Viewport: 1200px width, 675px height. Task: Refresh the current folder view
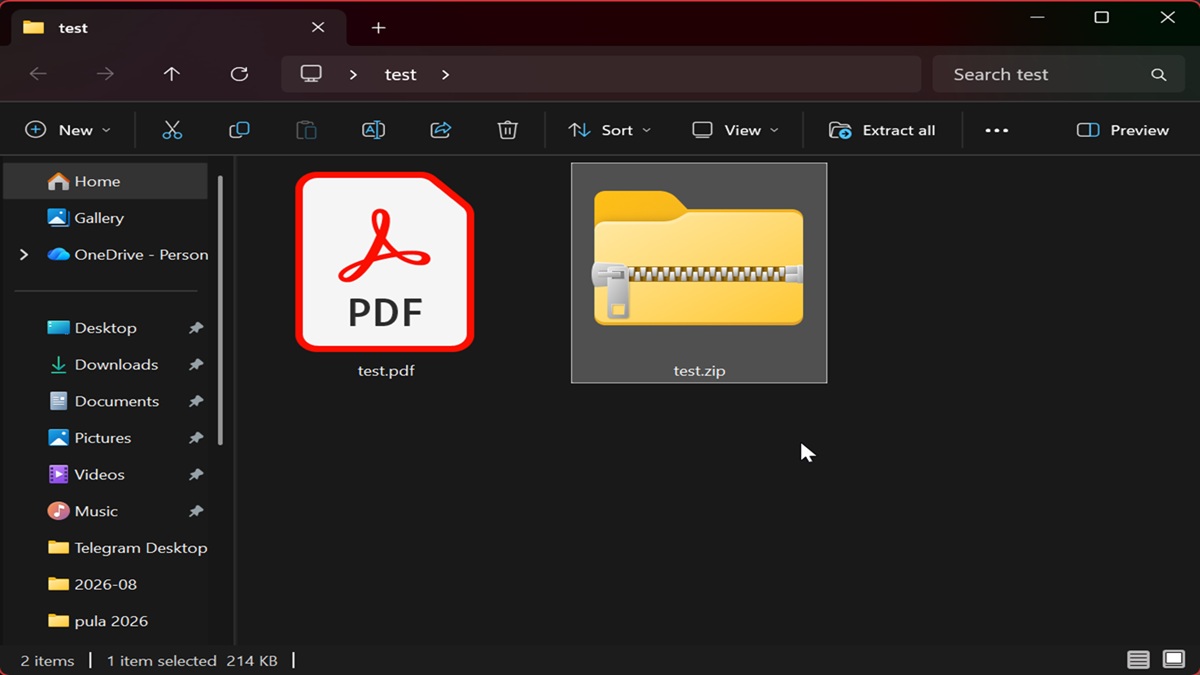click(x=239, y=74)
